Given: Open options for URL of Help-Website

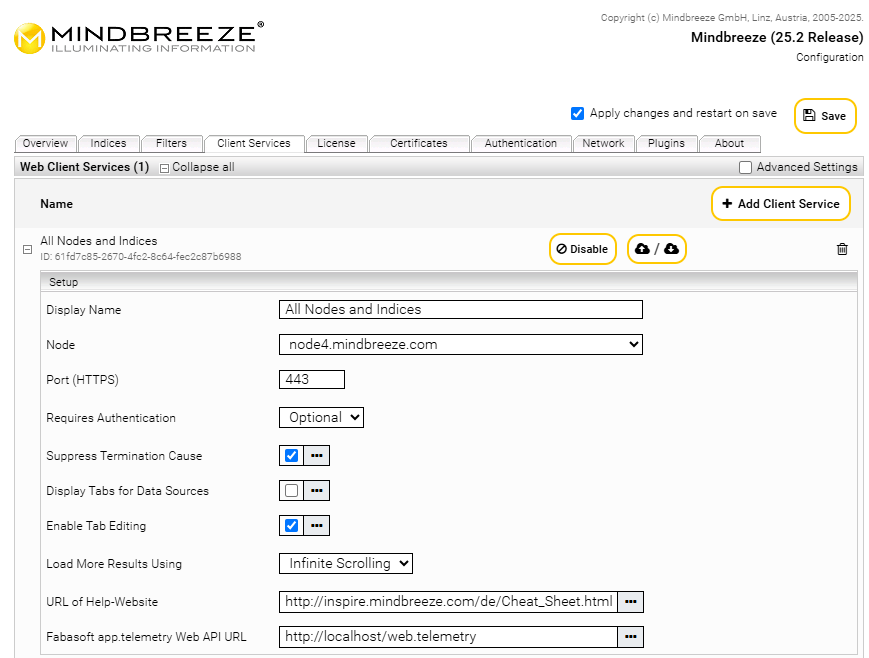Looking at the screenshot, I should click(631, 601).
